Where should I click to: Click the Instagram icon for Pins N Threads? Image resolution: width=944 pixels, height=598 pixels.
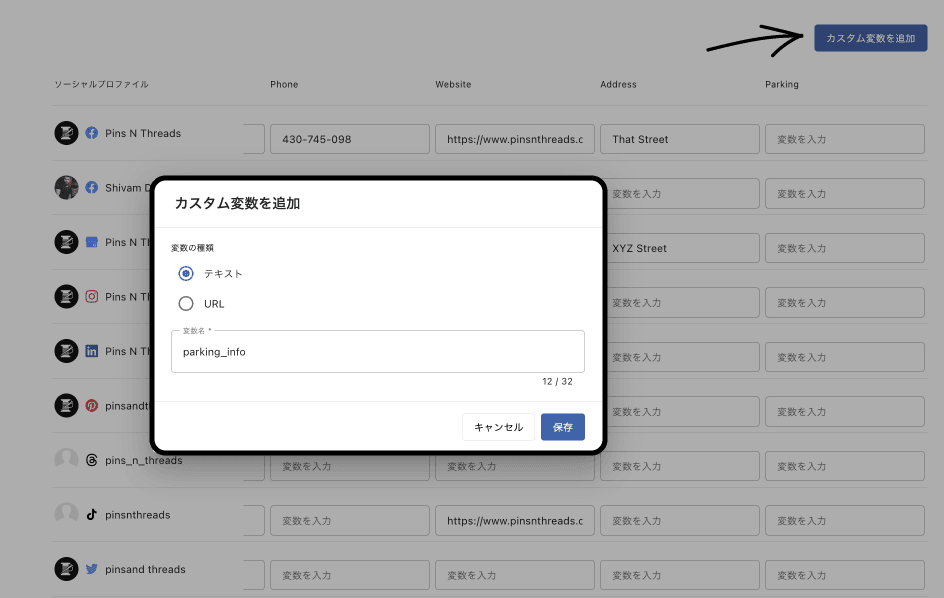92,297
